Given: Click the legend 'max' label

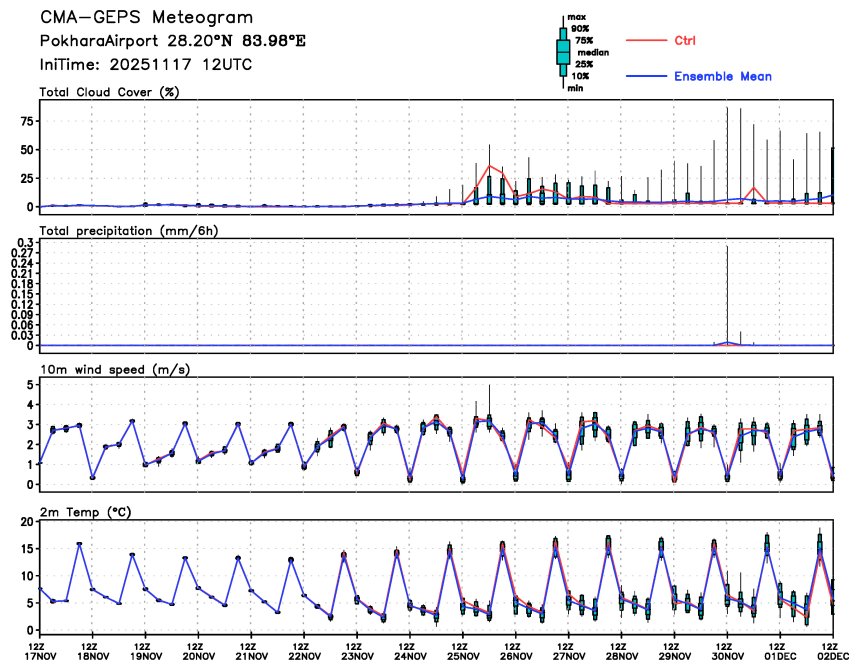Looking at the screenshot, I should coord(576,17).
